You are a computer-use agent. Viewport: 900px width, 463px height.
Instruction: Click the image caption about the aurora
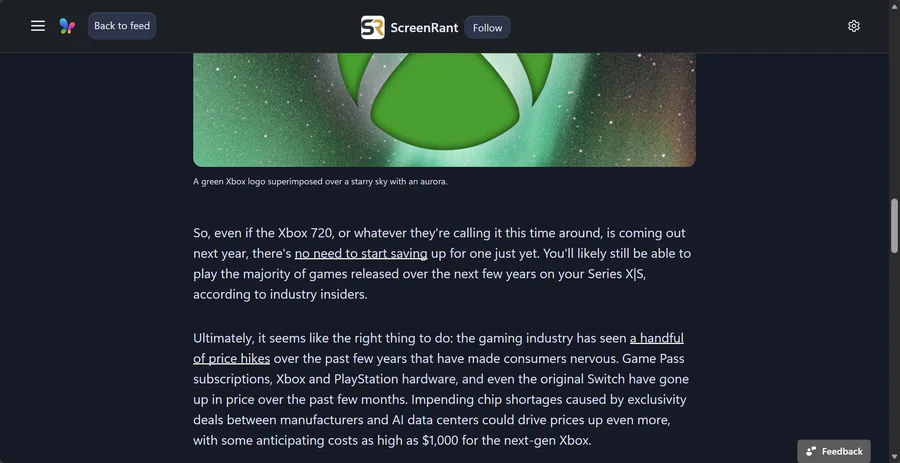click(320, 182)
